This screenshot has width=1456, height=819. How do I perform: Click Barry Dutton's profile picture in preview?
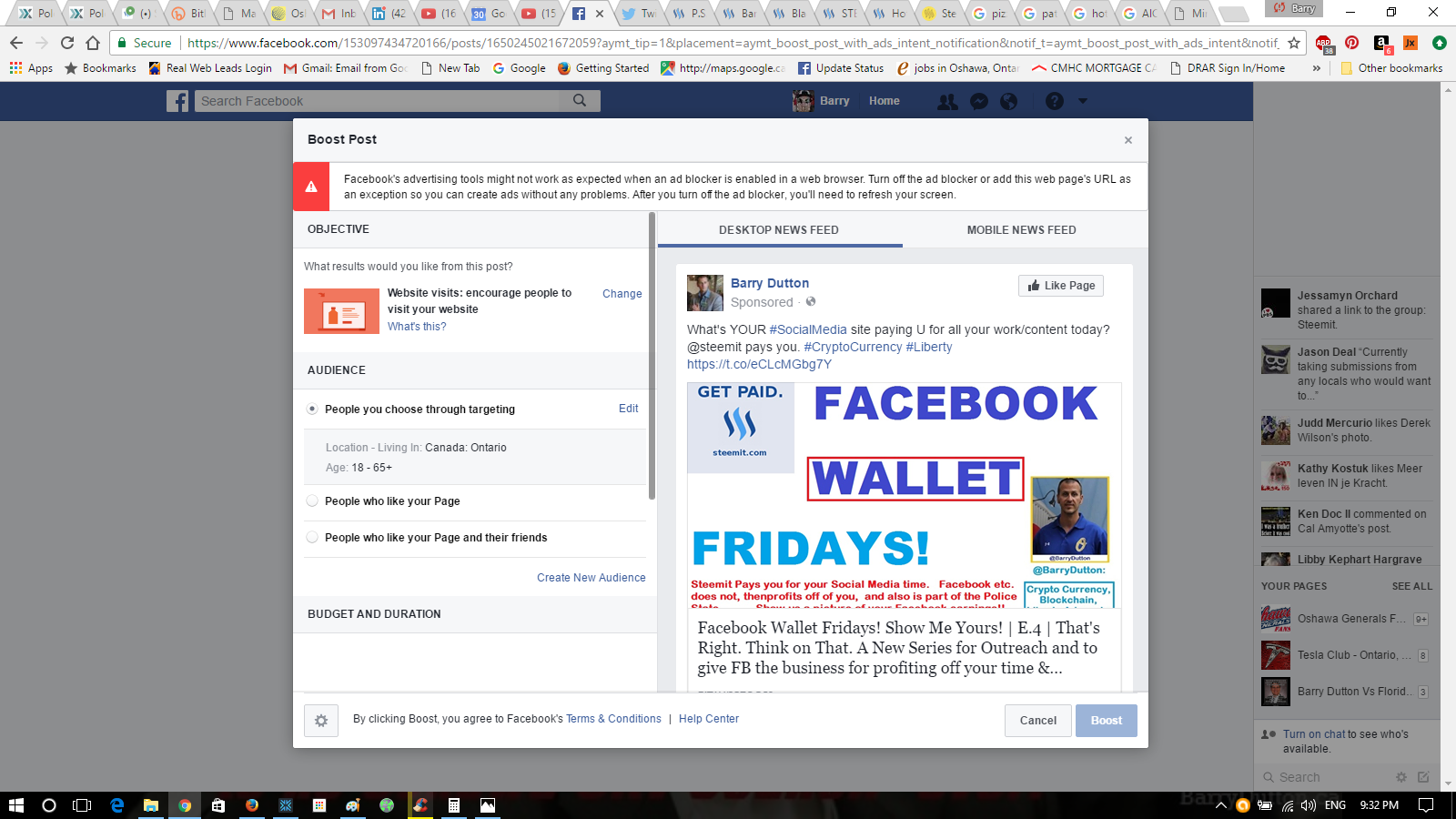(704, 293)
